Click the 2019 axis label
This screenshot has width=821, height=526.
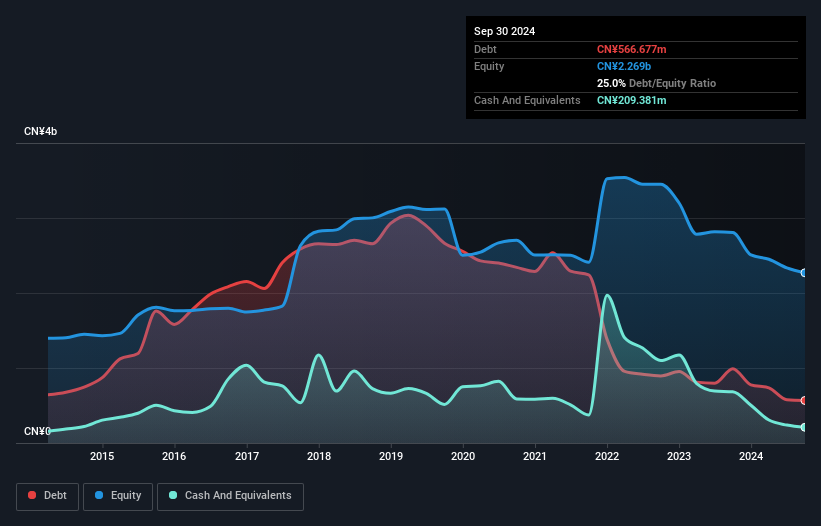[x=391, y=456]
